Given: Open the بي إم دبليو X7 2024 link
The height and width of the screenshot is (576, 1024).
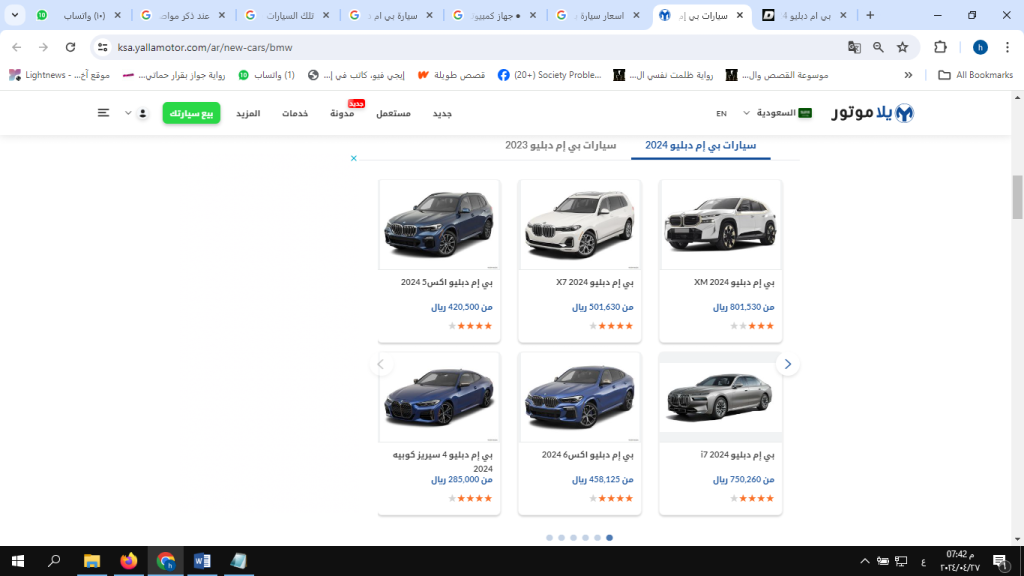Looking at the screenshot, I should point(594,283).
